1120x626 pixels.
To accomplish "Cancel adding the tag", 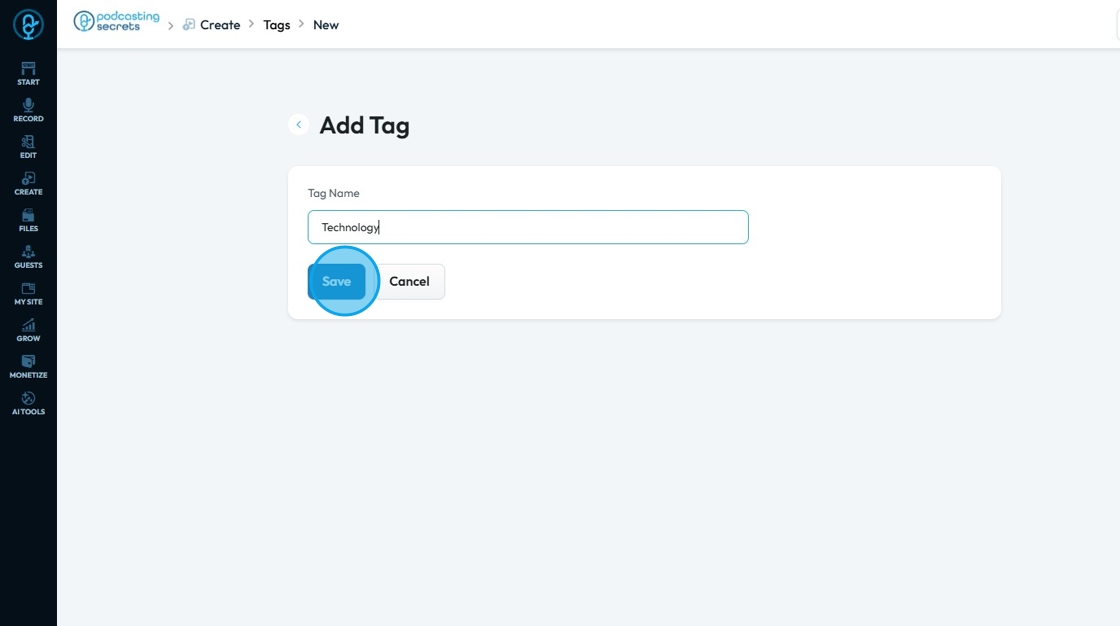I will tap(409, 282).
